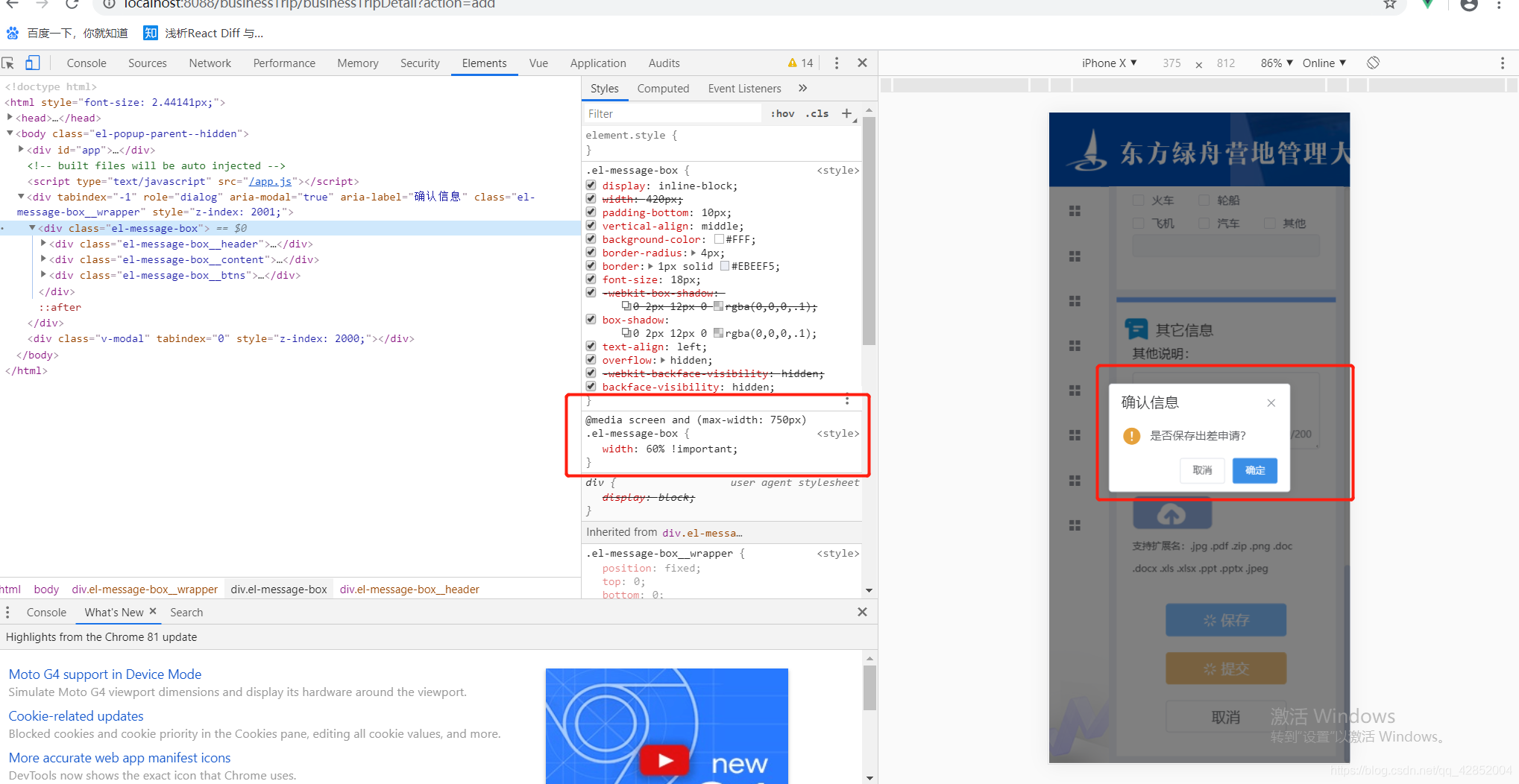
Task: Open the Event Listeners tab
Action: (744, 89)
